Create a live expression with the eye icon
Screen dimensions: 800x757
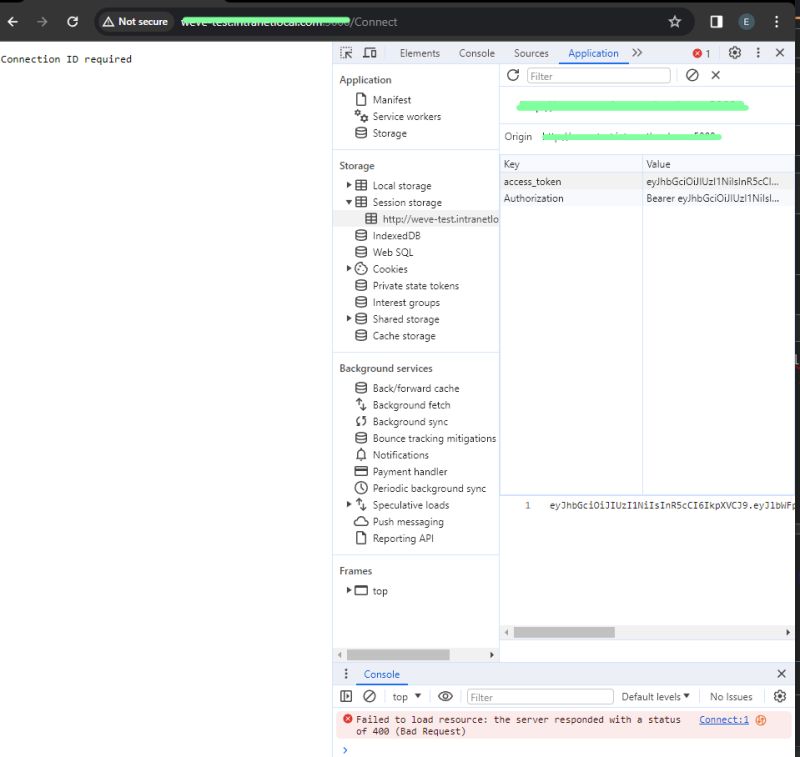pos(446,696)
